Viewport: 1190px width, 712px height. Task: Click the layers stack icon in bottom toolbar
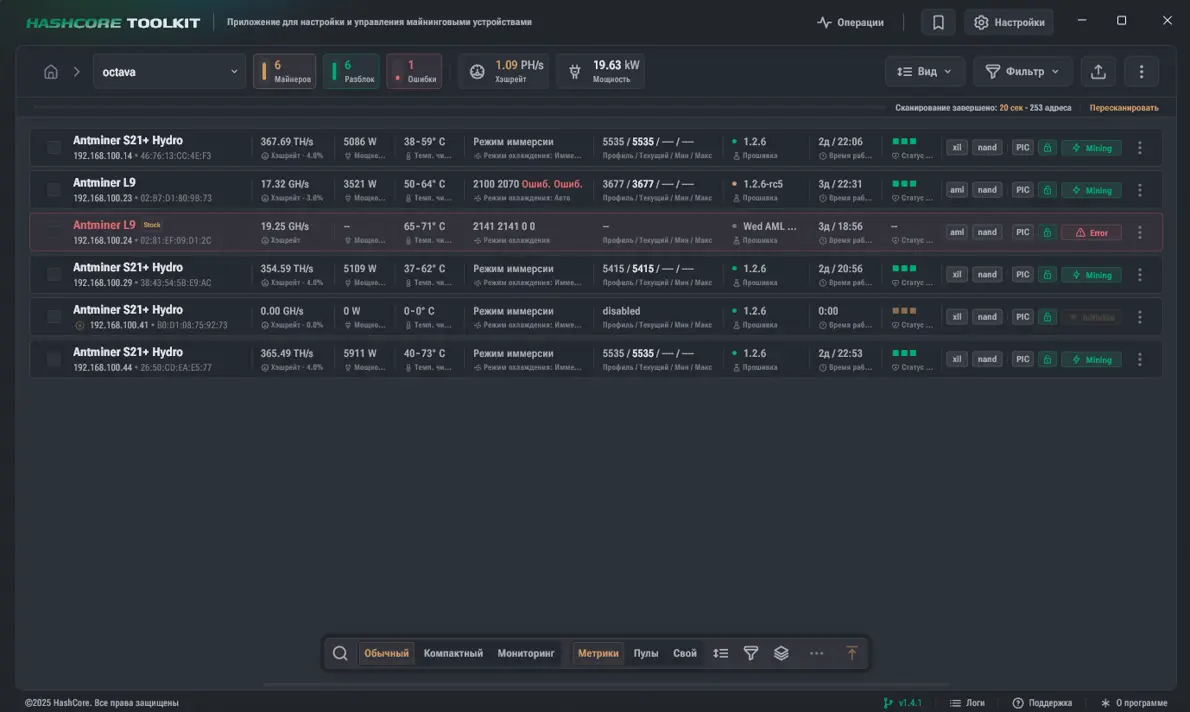tap(781, 653)
